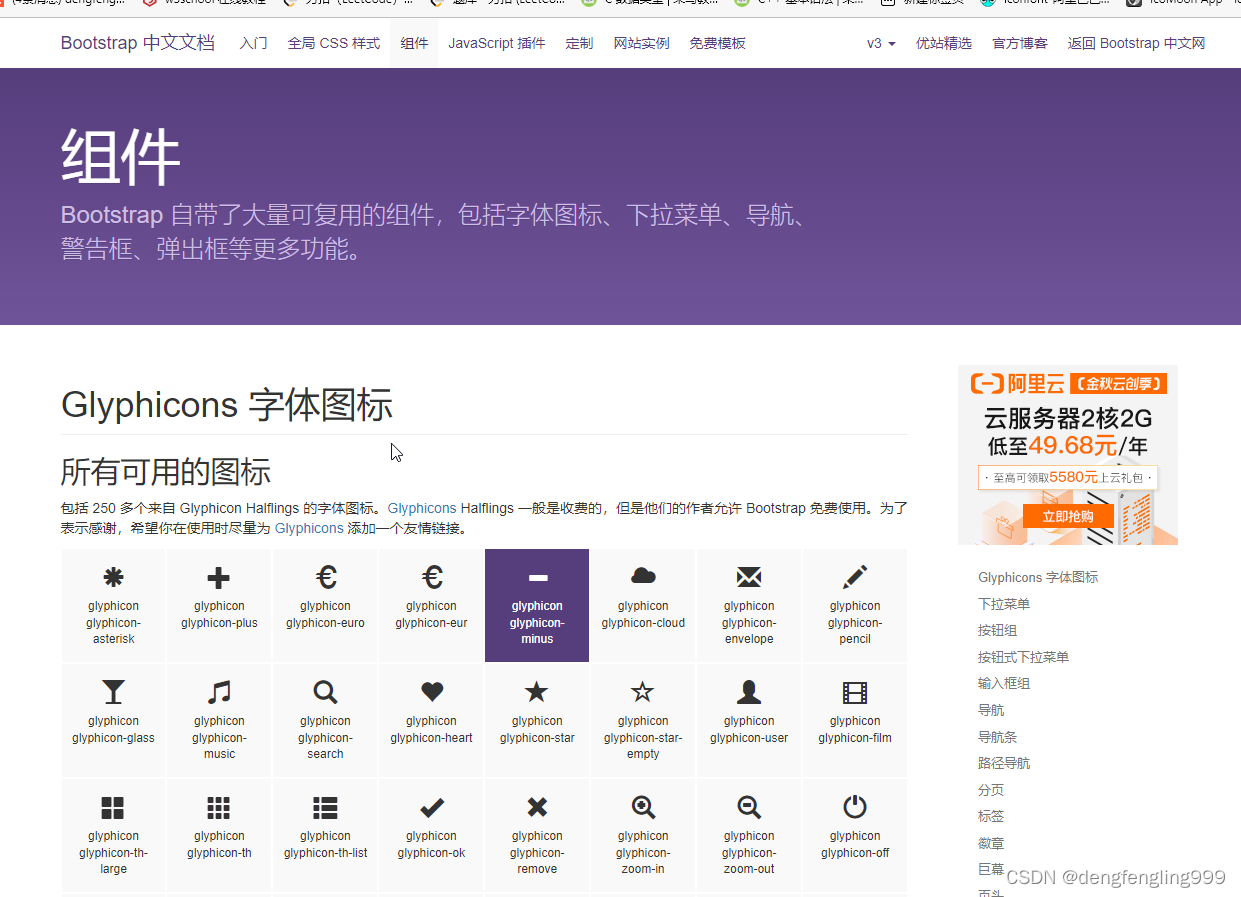
Task: Go to 按钮式下拉菜单 in sidebar
Action: [1023, 657]
